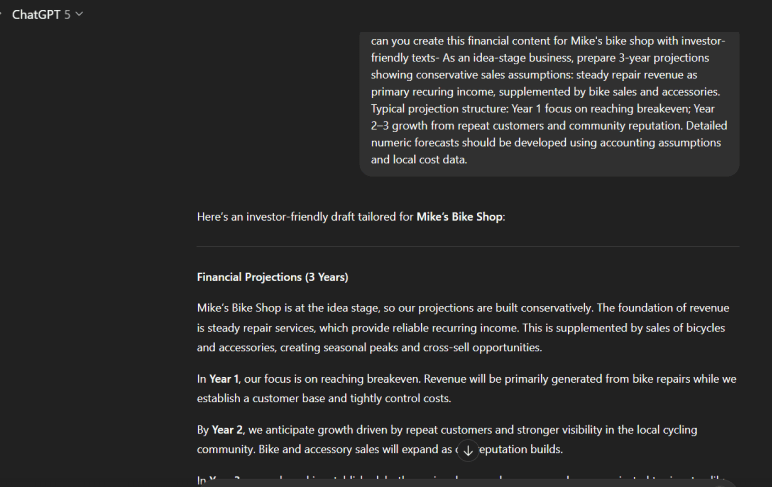Click the bold "Year 1" text
This screenshot has width=772, height=487.
pos(224,379)
